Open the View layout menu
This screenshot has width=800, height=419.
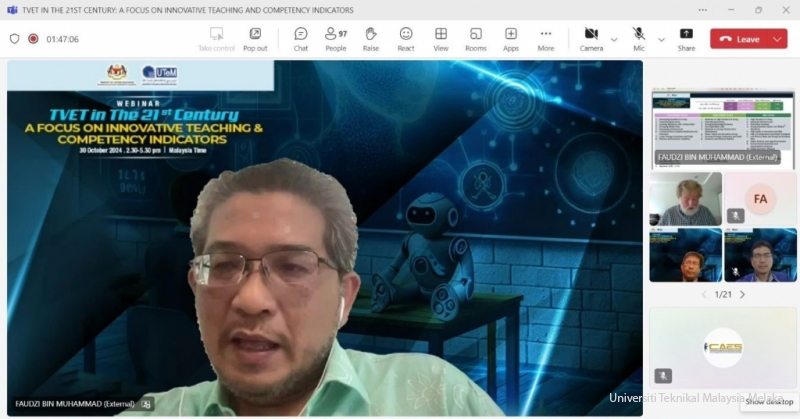tap(441, 38)
